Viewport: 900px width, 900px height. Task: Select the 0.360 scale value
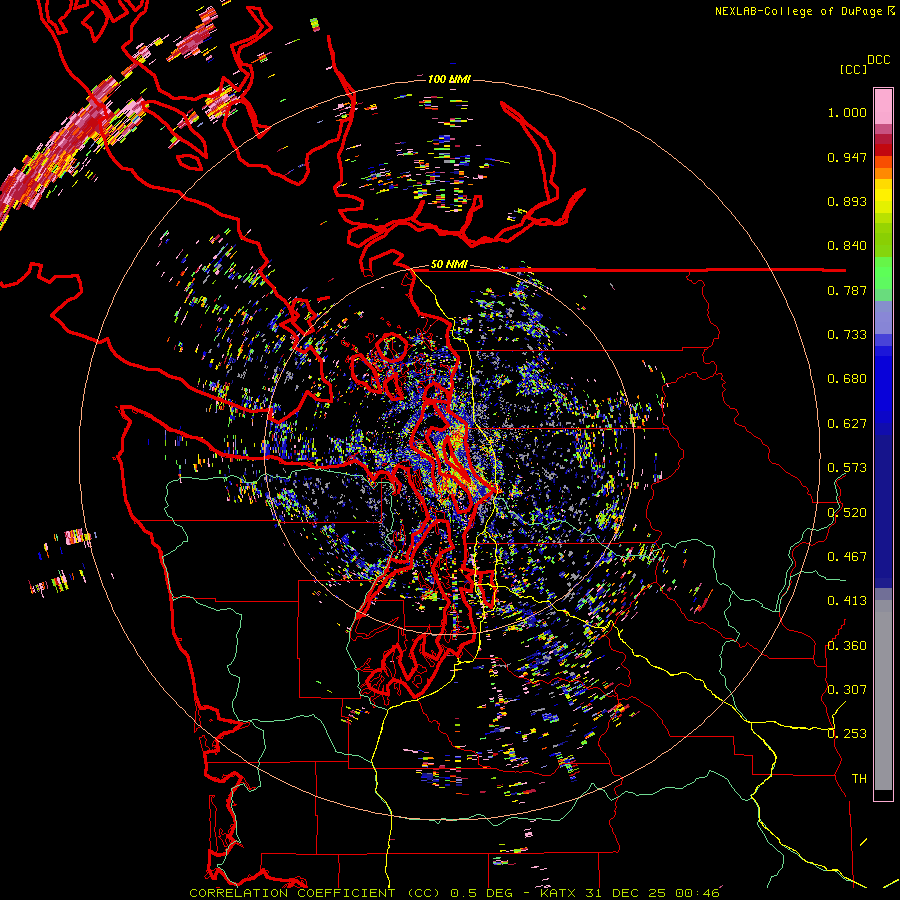pos(847,646)
